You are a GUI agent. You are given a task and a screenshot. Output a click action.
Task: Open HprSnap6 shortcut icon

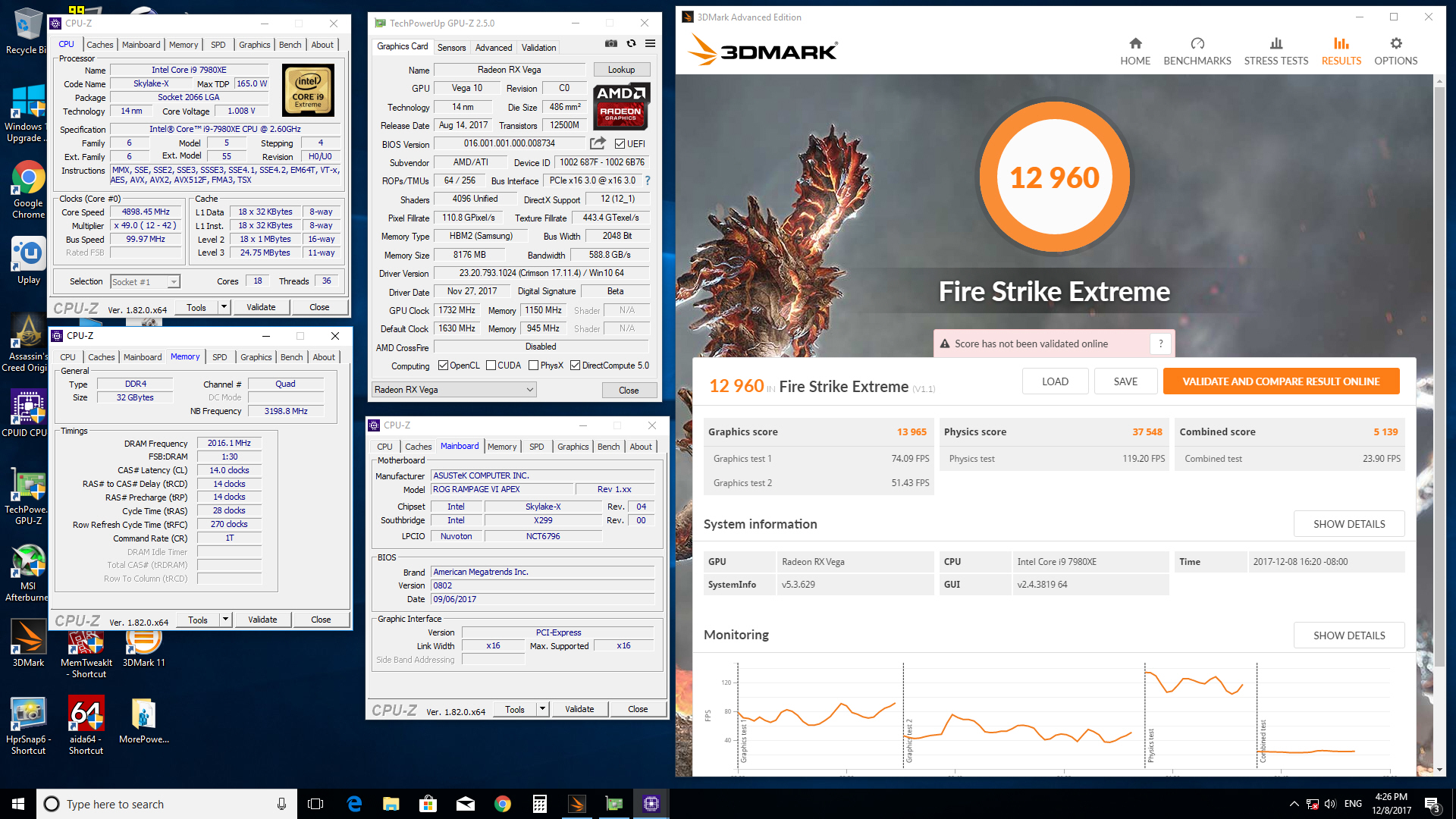click(28, 726)
